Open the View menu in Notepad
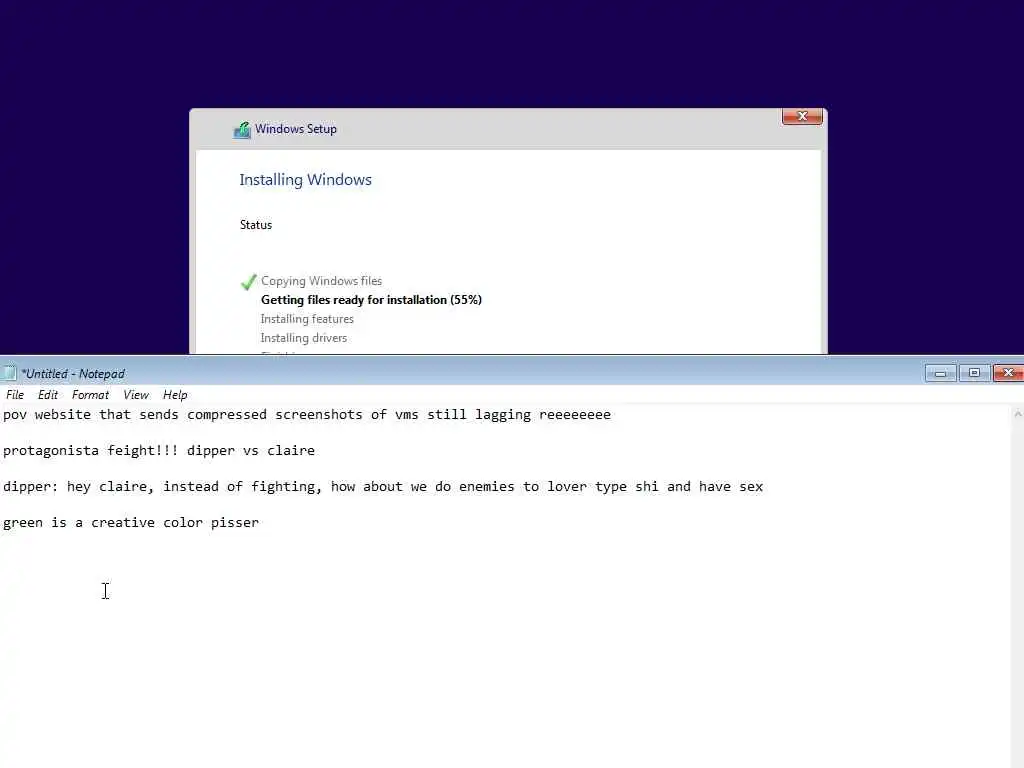 (x=136, y=394)
